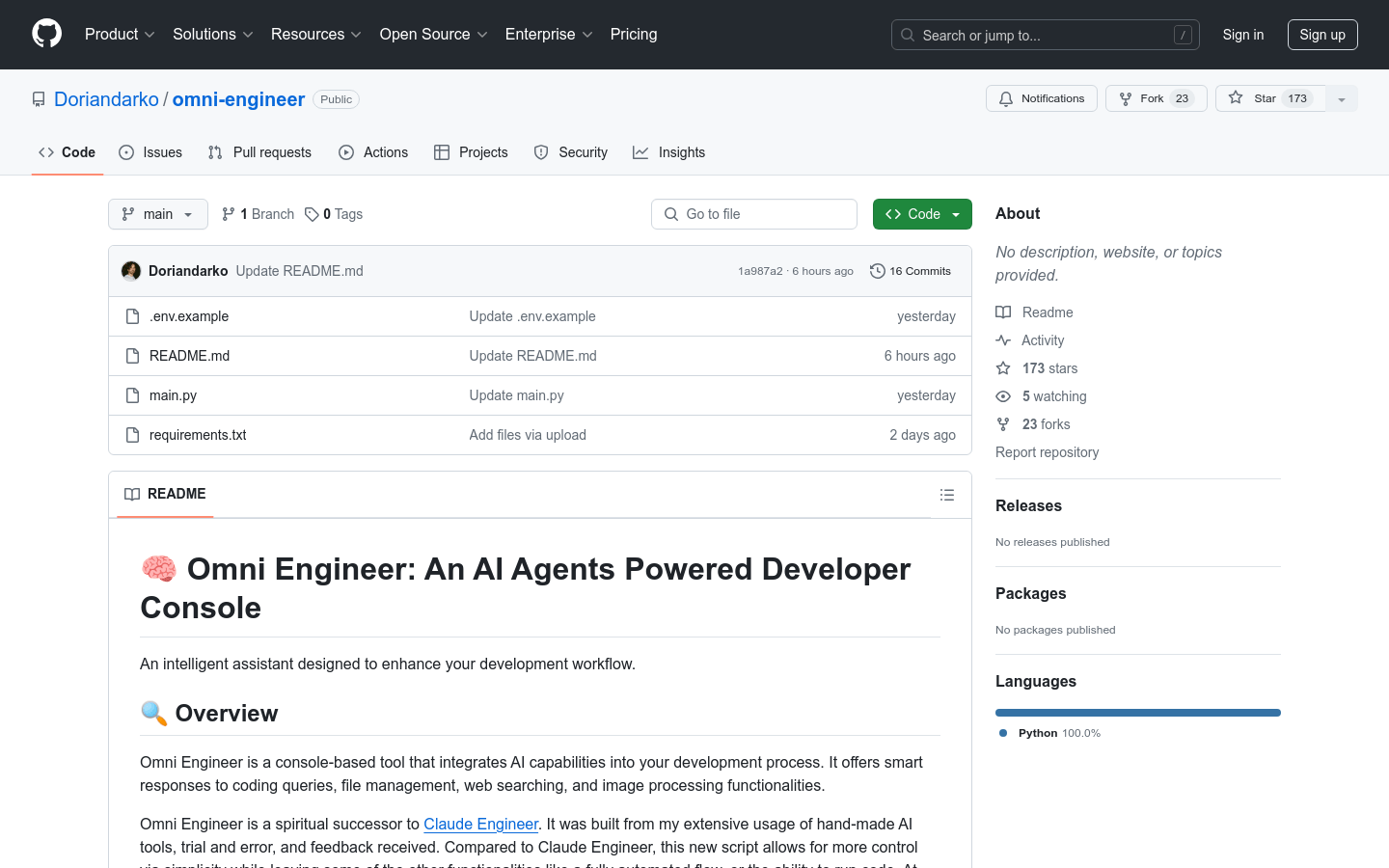The image size is (1389, 868).
Task: Open the star lists dropdown arrow
Action: tap(1342, 98)
